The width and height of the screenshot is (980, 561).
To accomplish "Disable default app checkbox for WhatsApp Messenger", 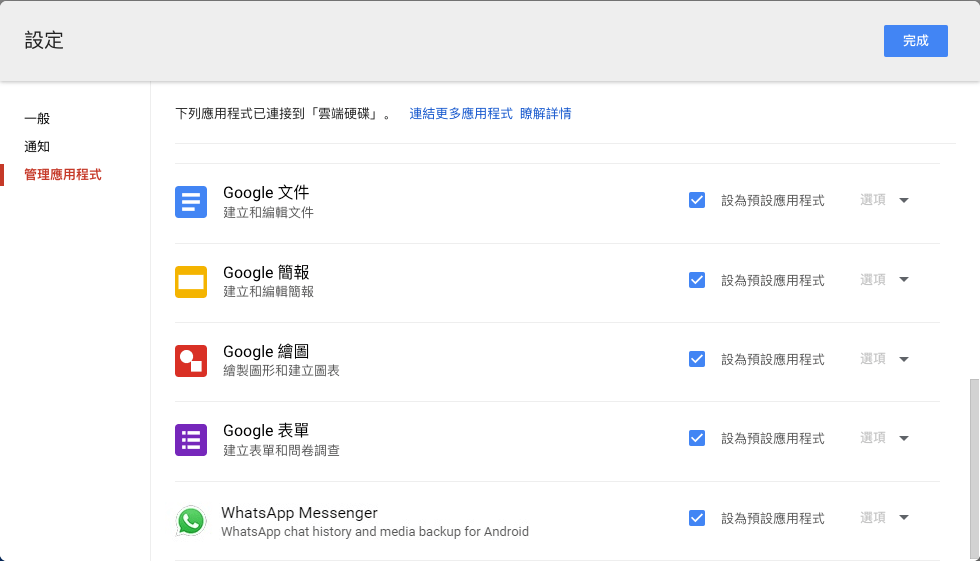I will (697, 518).
